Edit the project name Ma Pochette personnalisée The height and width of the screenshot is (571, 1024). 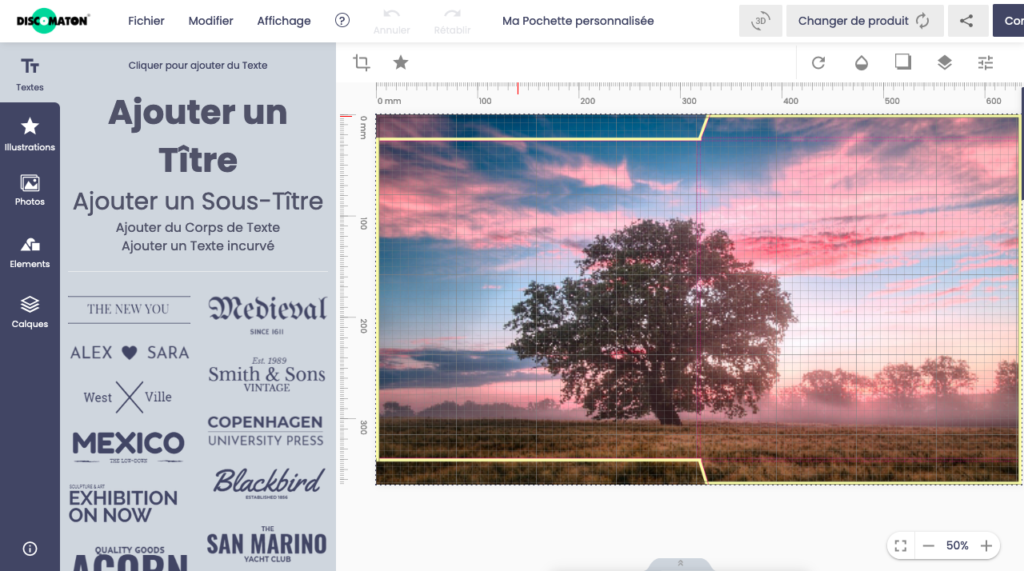pyautogui.click(x=578, y=21)
